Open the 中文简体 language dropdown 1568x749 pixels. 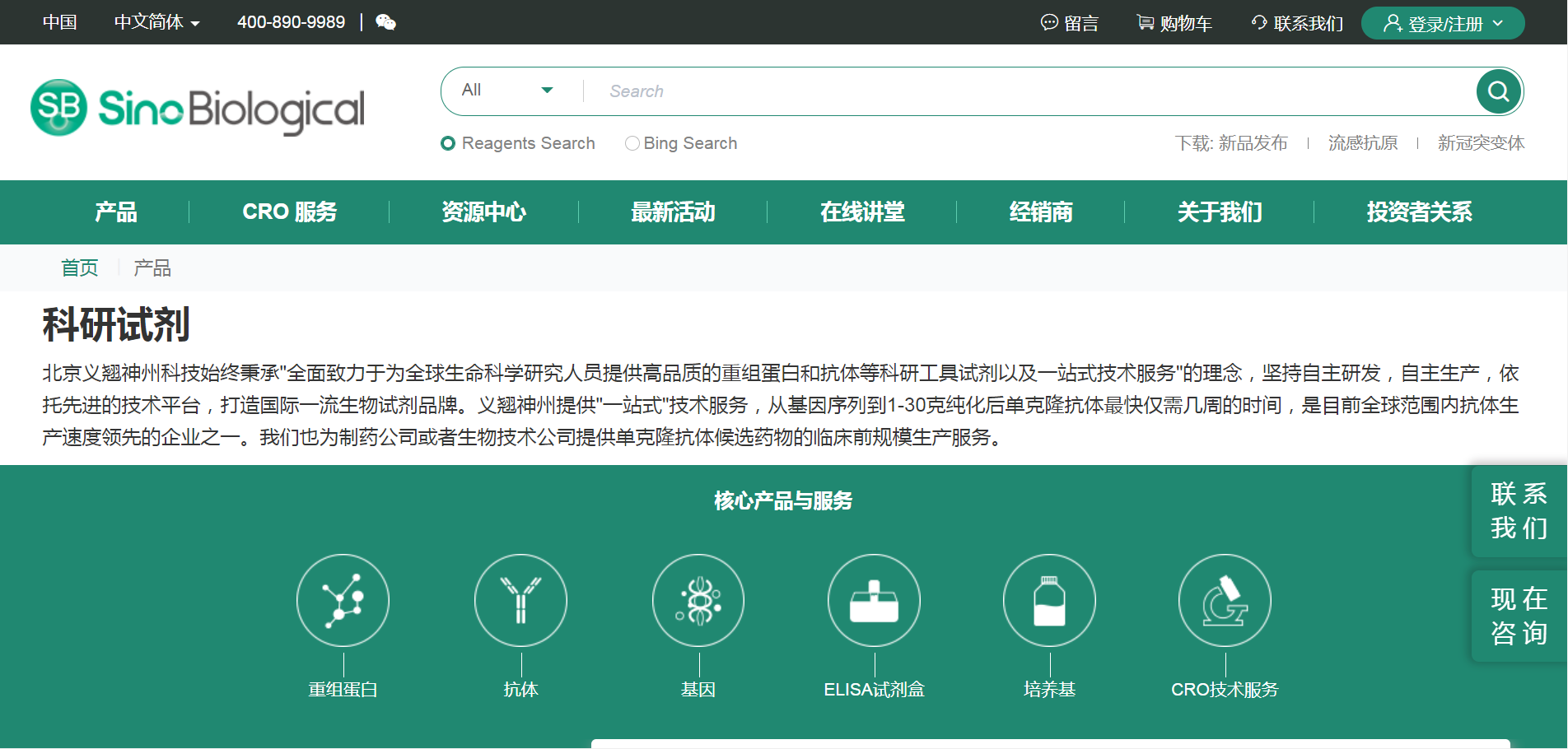156,22
